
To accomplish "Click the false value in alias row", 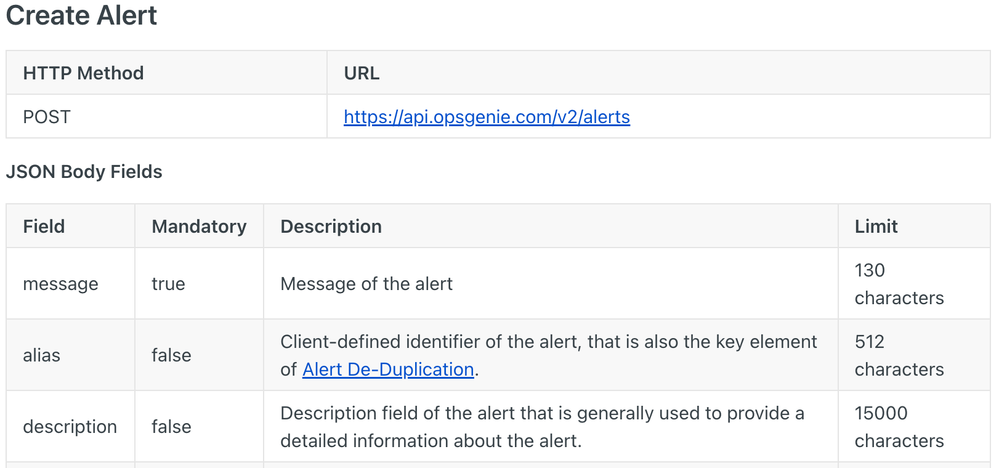I will coord(171,355).
